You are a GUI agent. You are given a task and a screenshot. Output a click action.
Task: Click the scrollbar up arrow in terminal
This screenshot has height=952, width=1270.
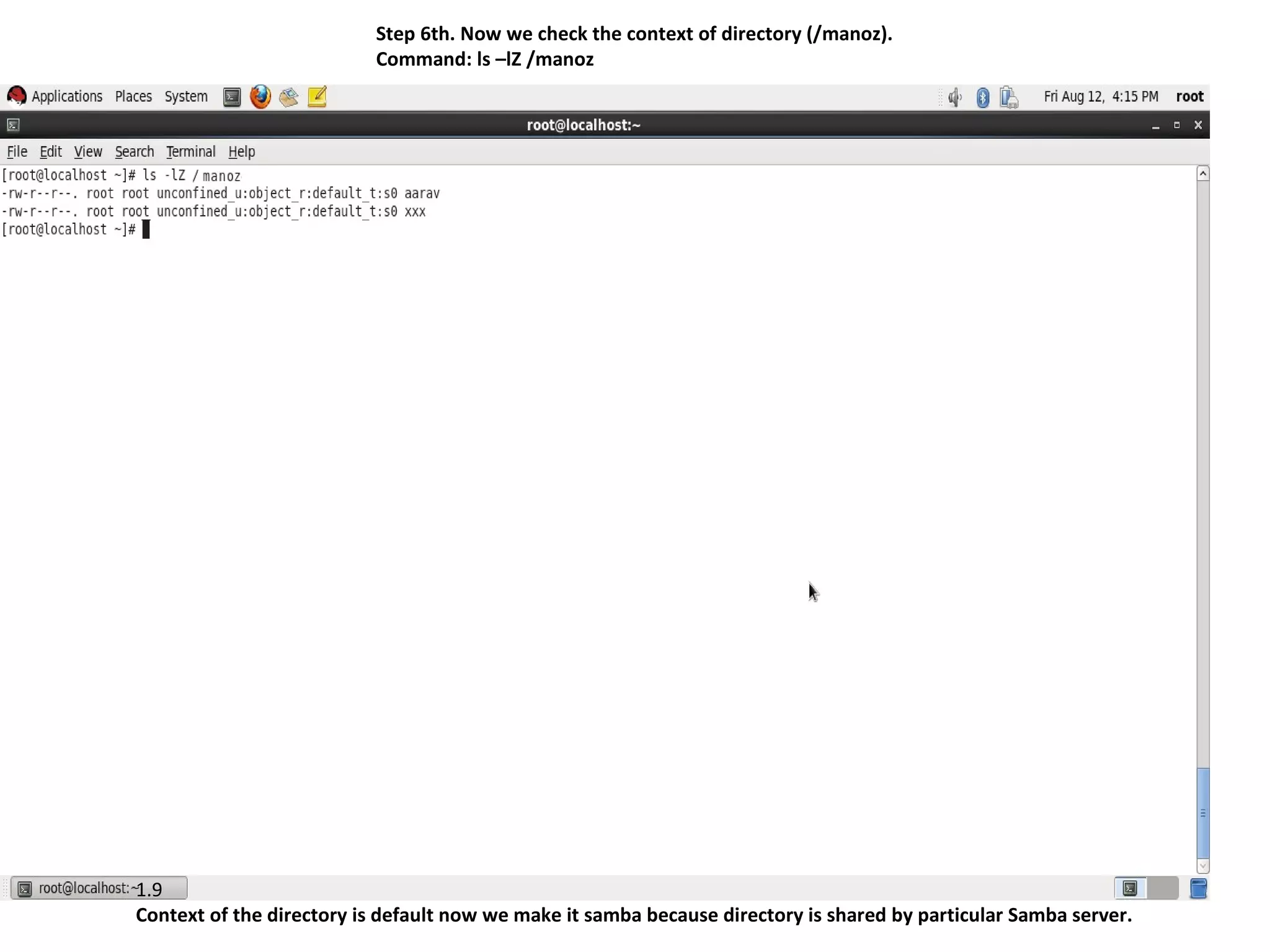click(x=1202, y=174)
